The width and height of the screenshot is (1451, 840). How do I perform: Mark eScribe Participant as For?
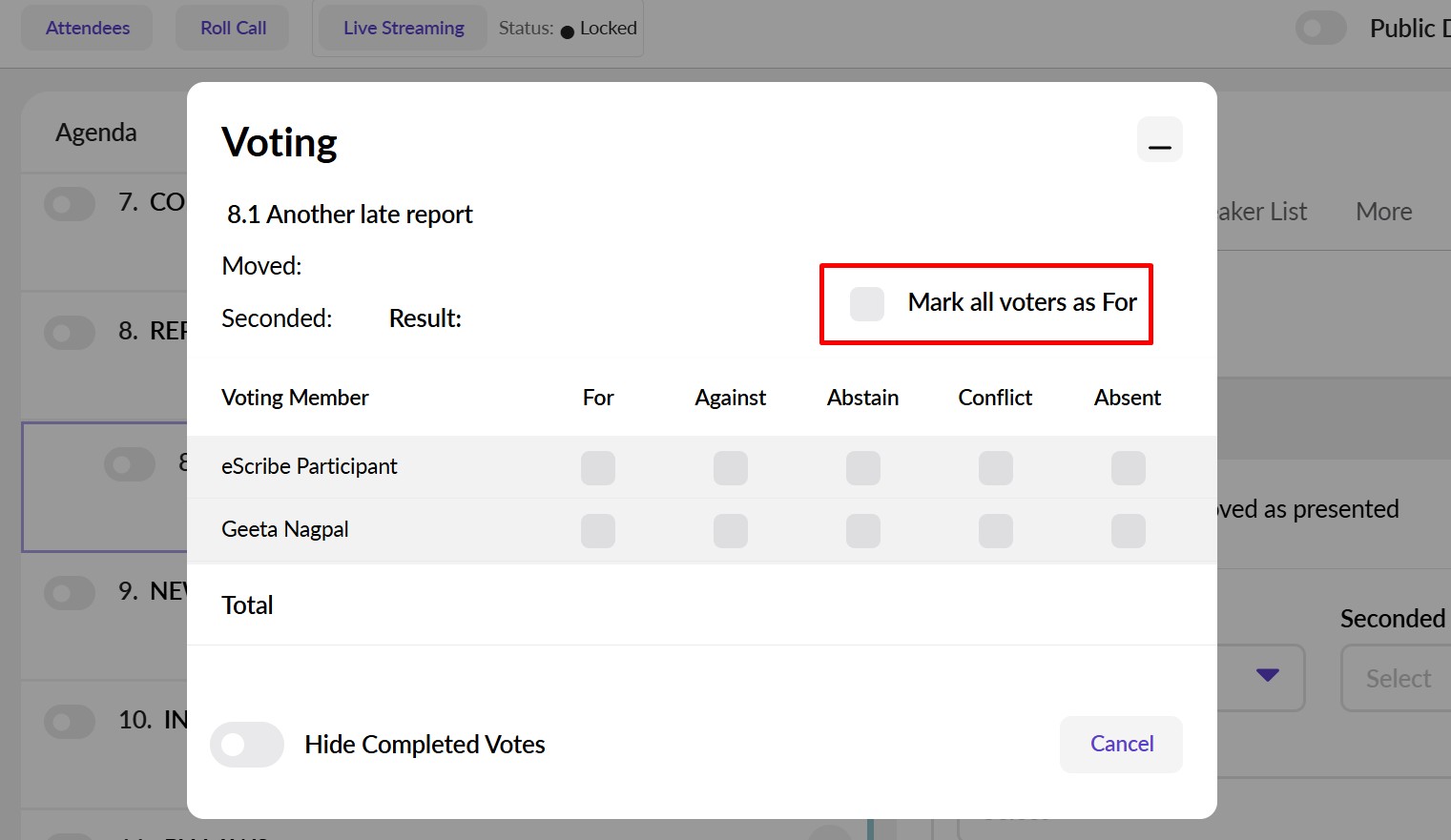tap(598, 468)
